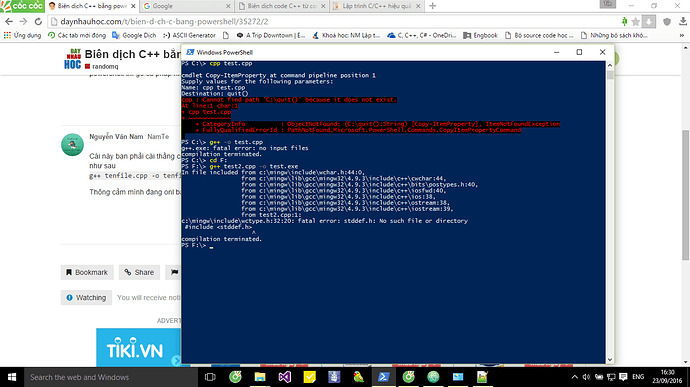Show hidden system tray icons
The width and height of the screenshot is (690, 387).
point(574,377)
